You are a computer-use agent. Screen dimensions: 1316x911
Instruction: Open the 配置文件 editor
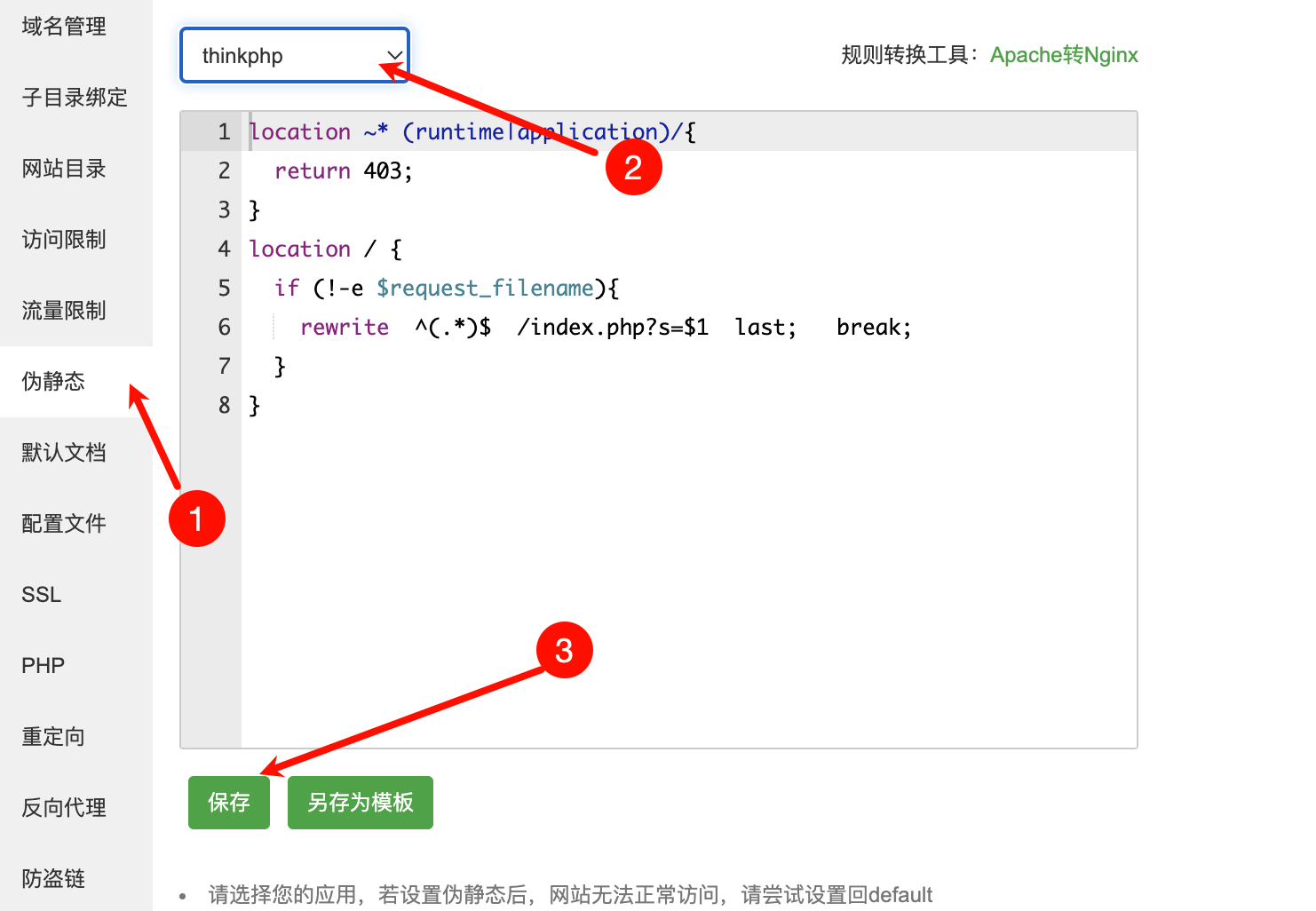pyautogui.click(x=63, y=523)
